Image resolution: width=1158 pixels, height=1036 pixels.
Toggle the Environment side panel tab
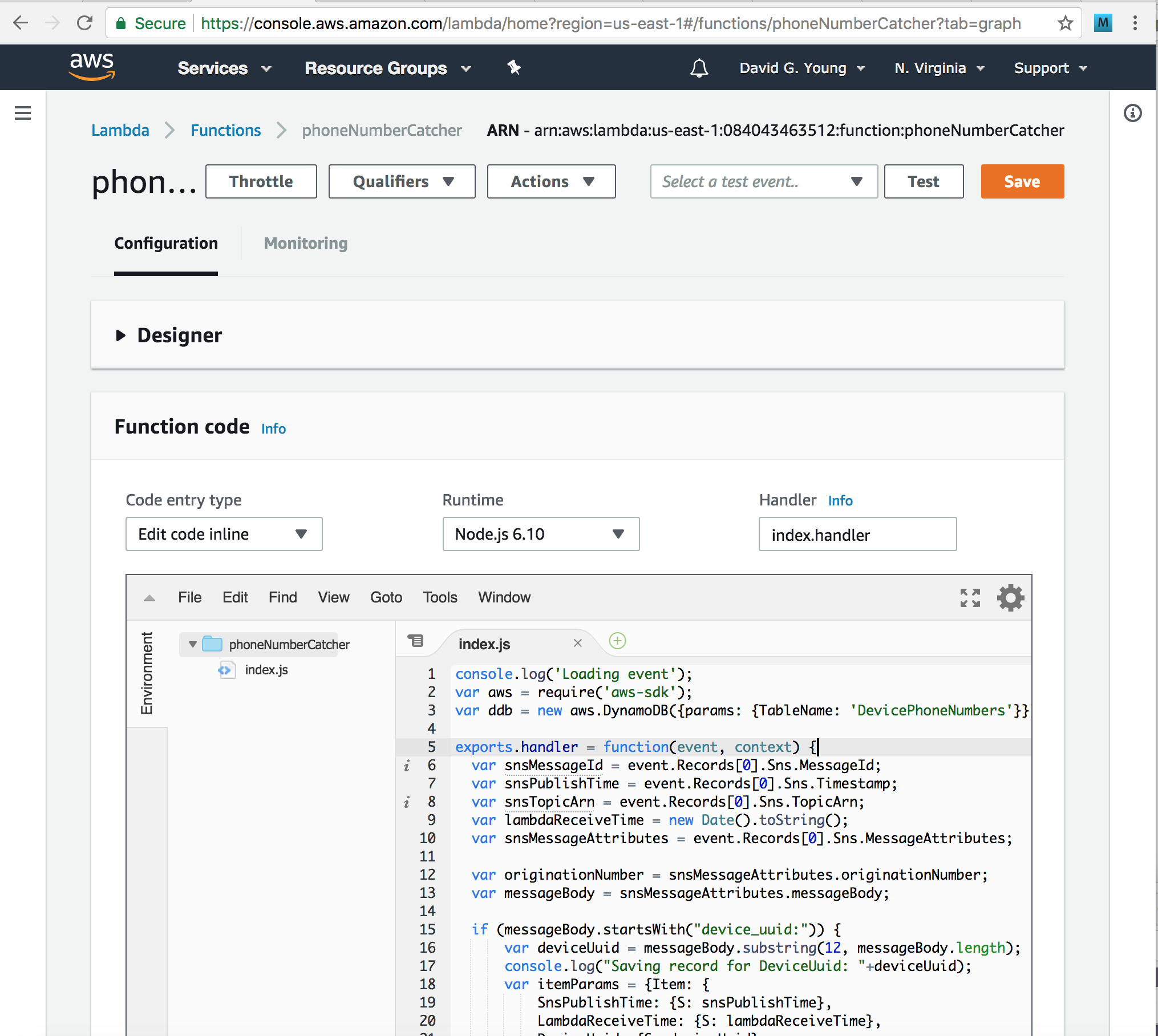click(147, 673)
